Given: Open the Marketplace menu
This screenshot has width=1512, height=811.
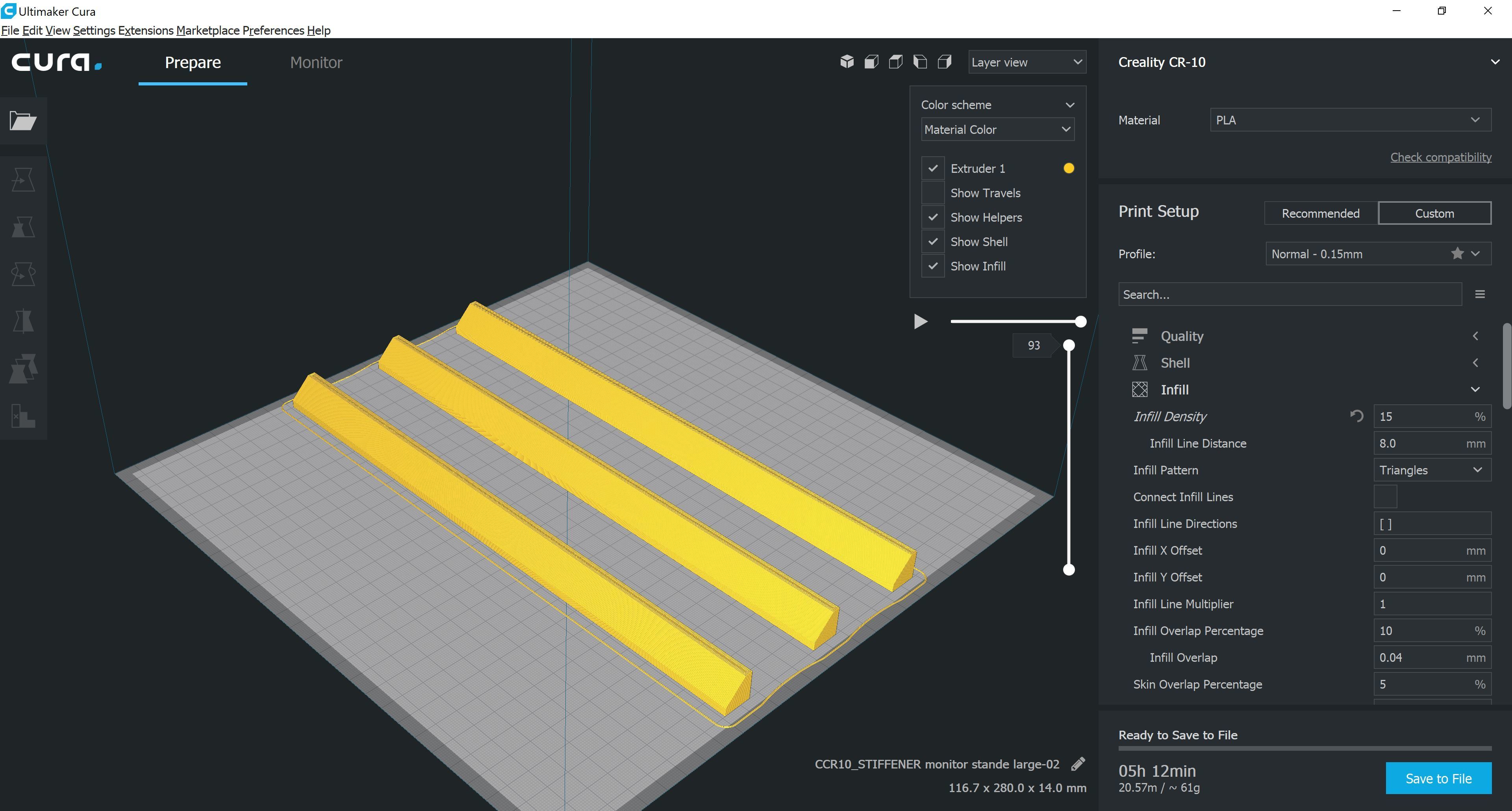Looking at the screenshot, I should click(208, 31).
